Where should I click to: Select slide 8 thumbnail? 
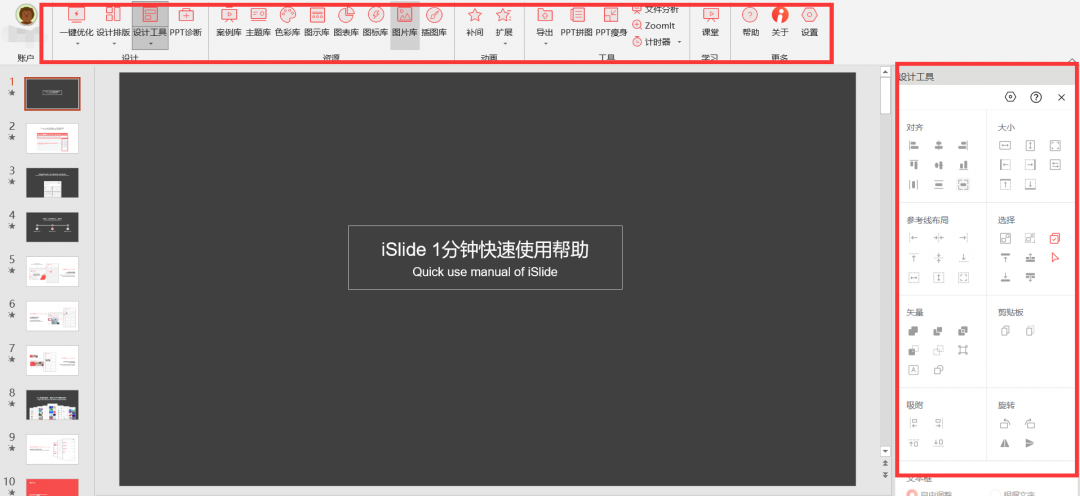52,405
